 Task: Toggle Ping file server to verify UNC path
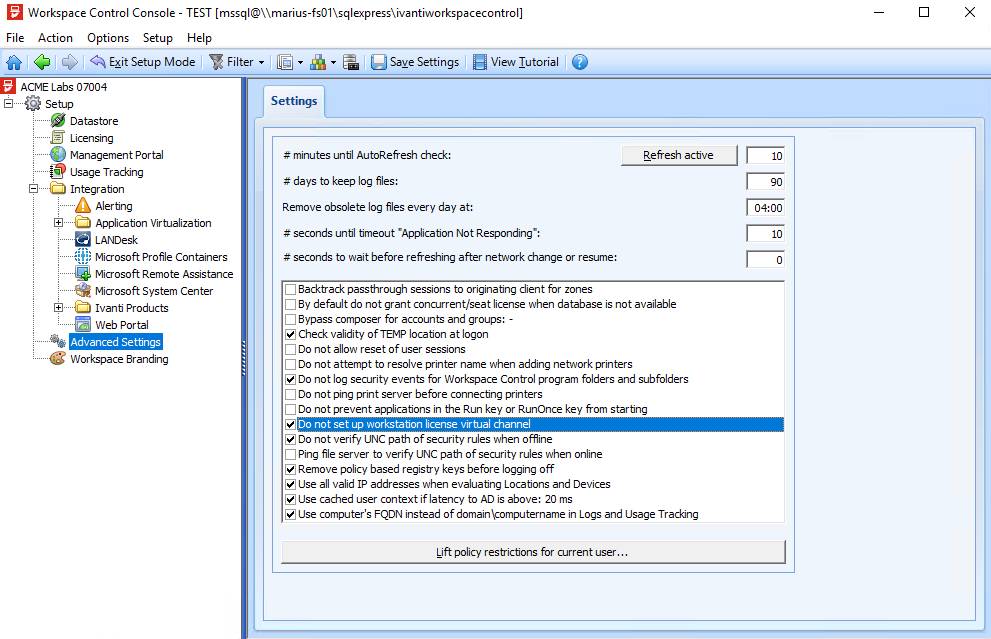pyautogui.click(x=291, y=454)
